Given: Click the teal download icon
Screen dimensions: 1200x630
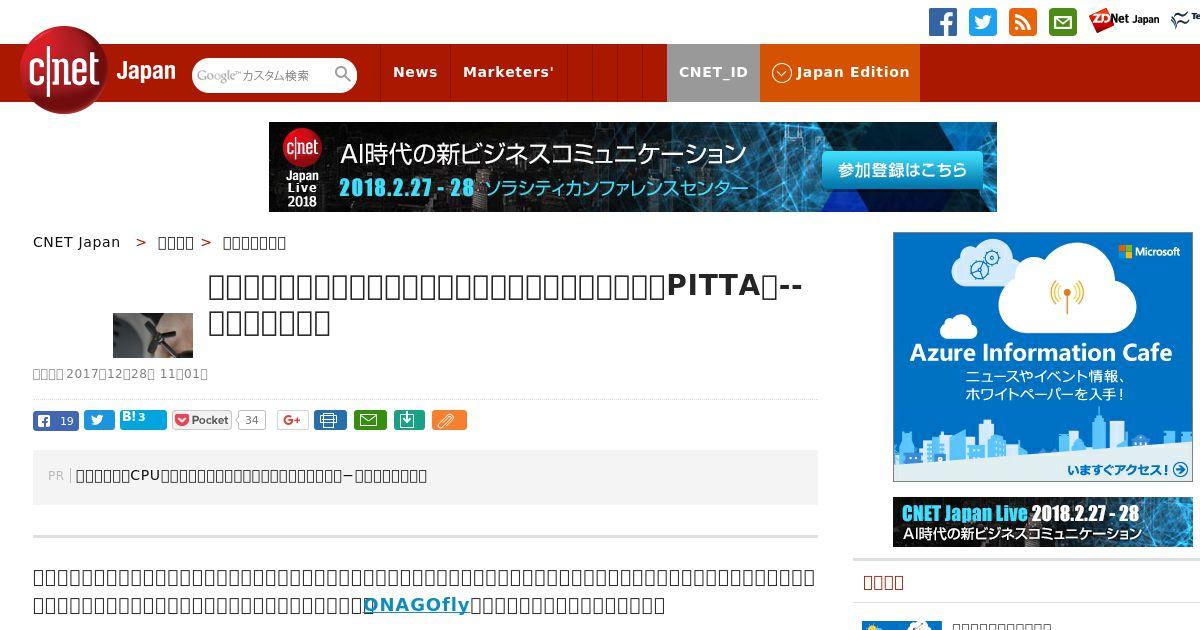Looking at the screenshot, I should (x=410, y=420).
